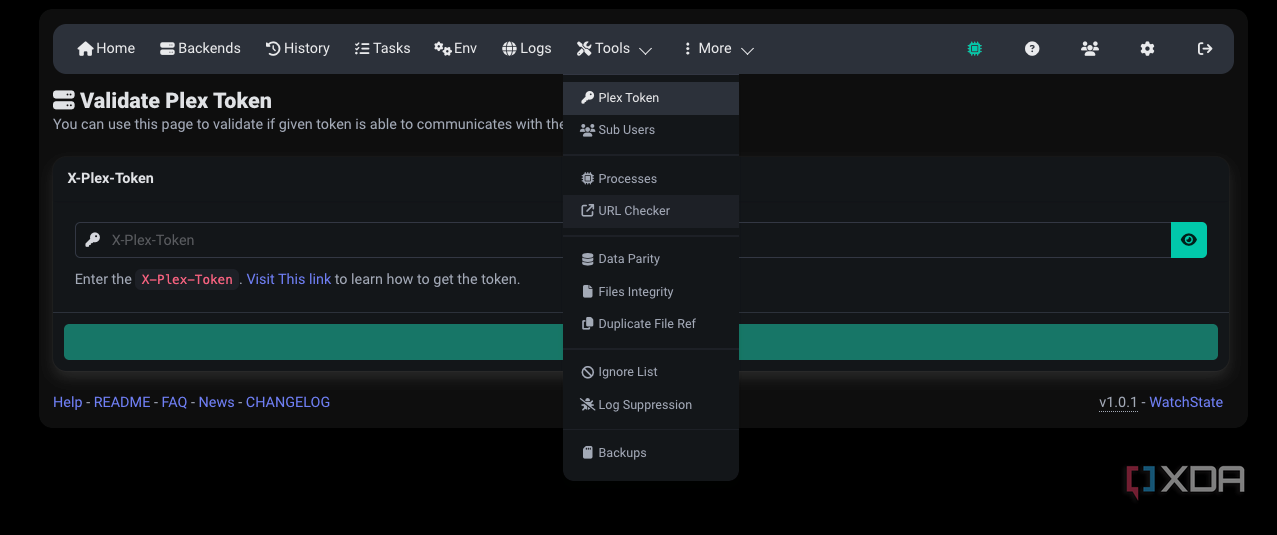Go to the Home nav item
This screenshot has width=1277, height=535.
[x=106, y=48]
